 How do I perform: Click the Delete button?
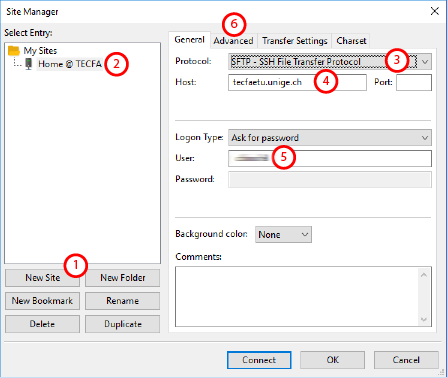click(x=42, y=324)
